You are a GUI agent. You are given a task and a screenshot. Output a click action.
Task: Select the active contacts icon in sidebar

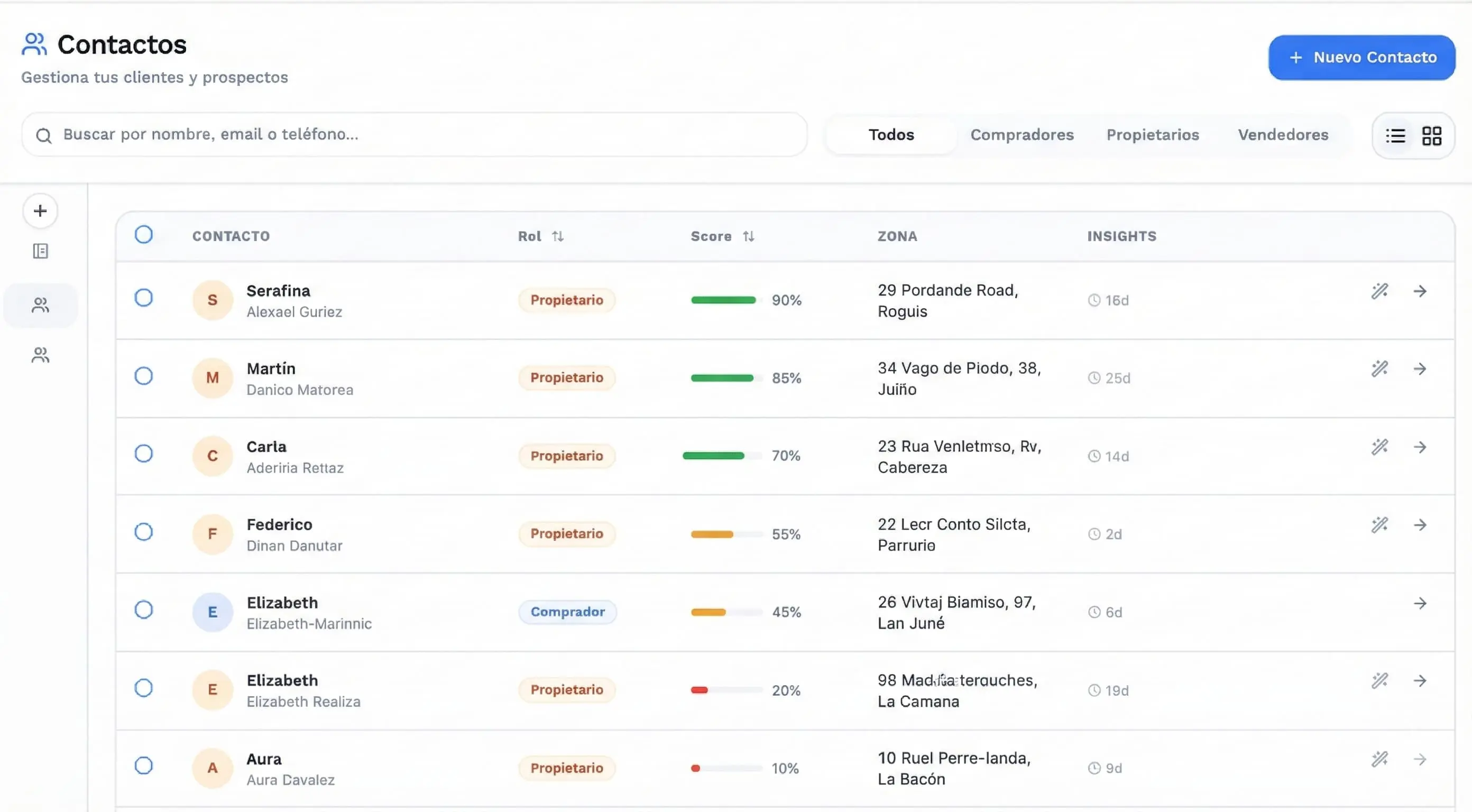(40, 304)
